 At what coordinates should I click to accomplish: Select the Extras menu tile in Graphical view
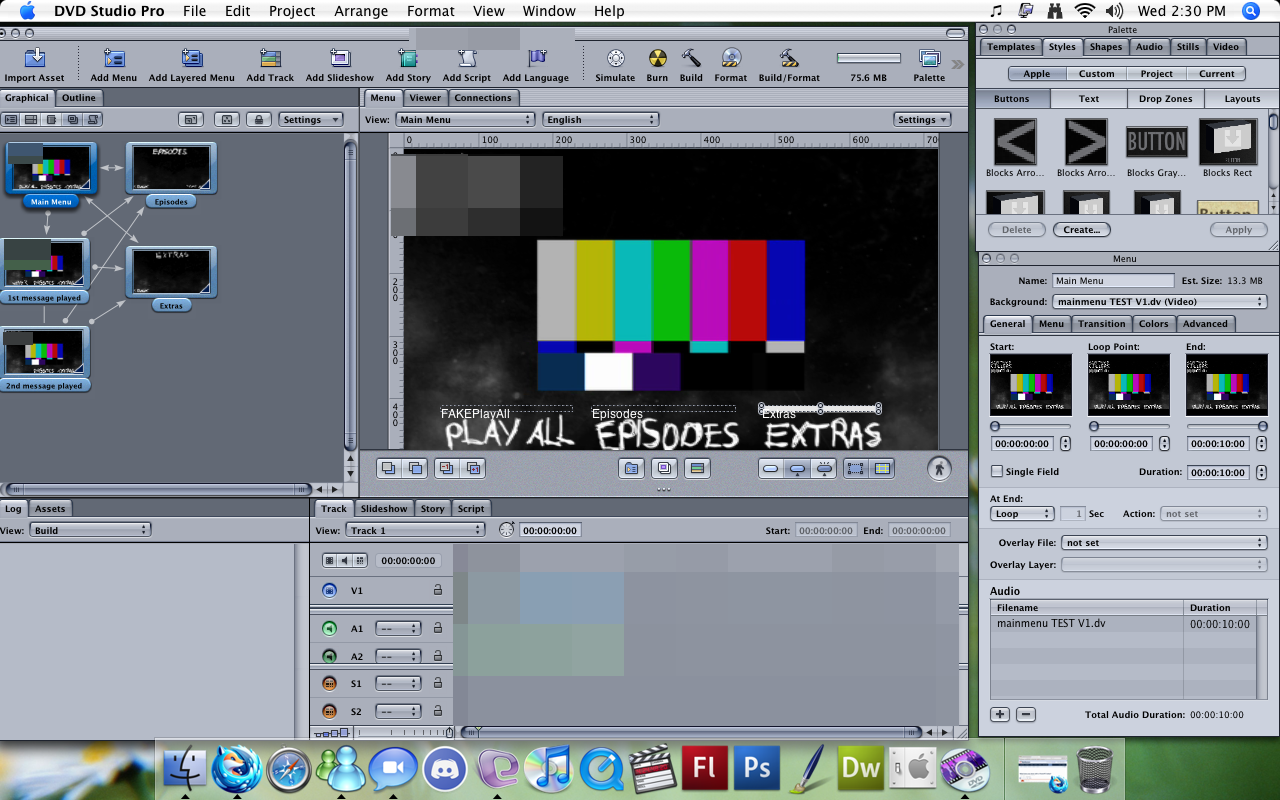(171, 271)
